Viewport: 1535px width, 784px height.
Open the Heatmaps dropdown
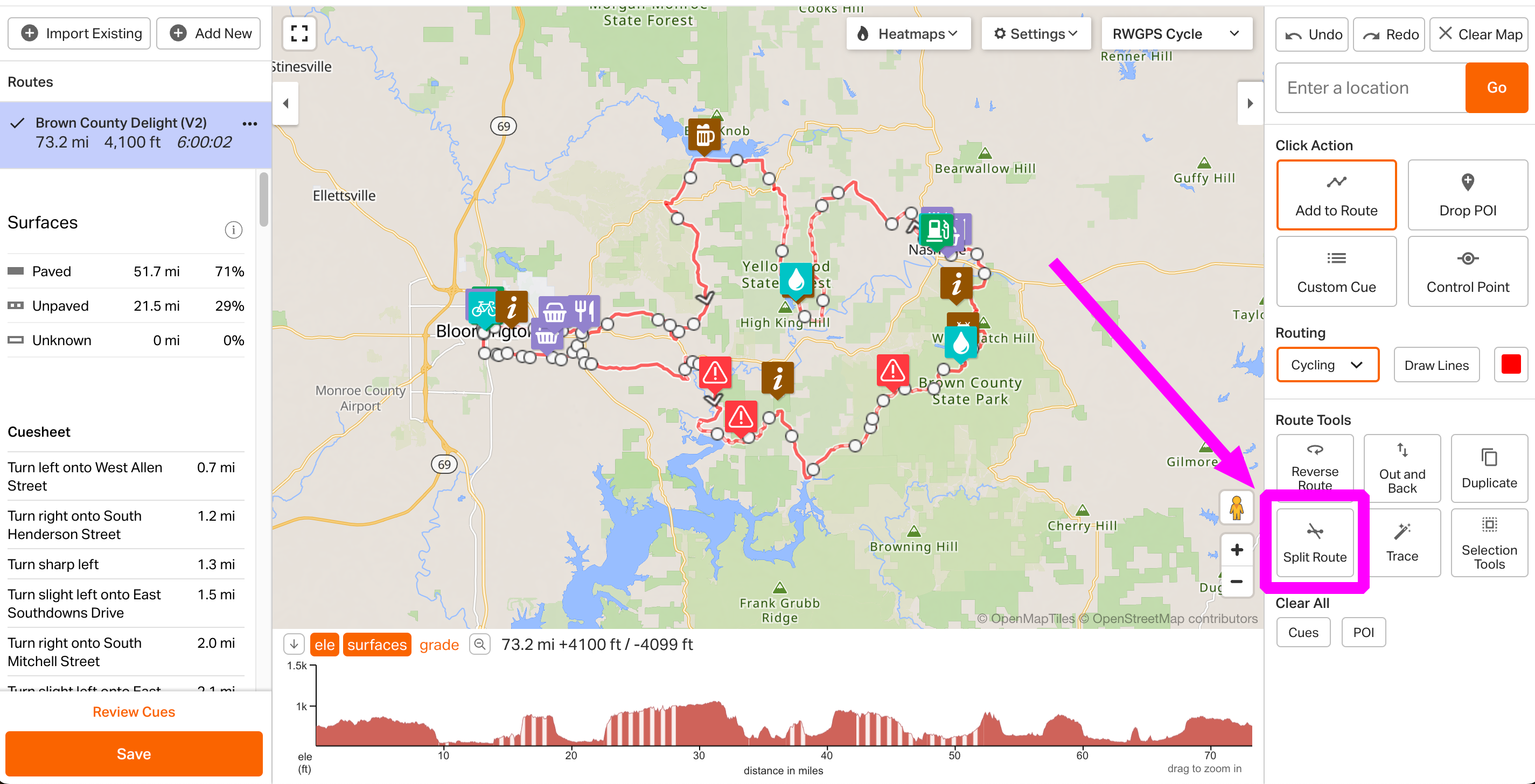[x=908, y=33]
